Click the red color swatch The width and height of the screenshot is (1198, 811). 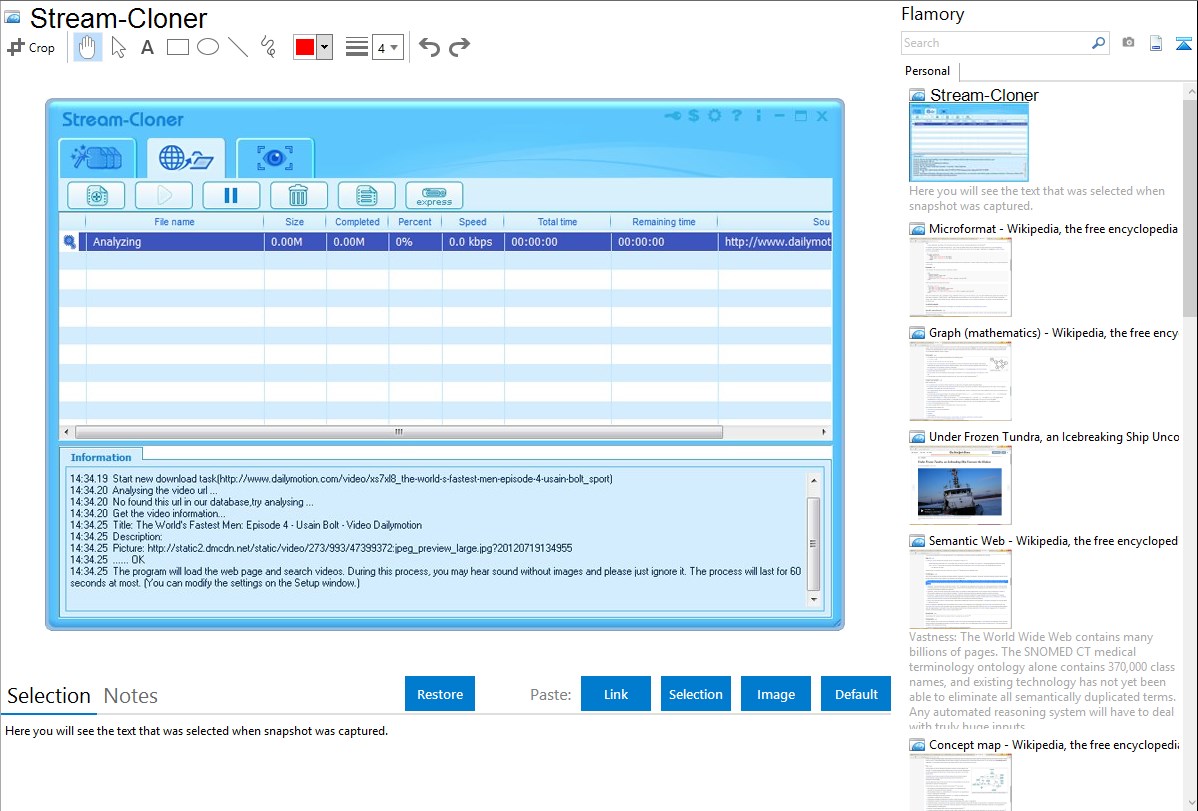[x=305, y=47]
